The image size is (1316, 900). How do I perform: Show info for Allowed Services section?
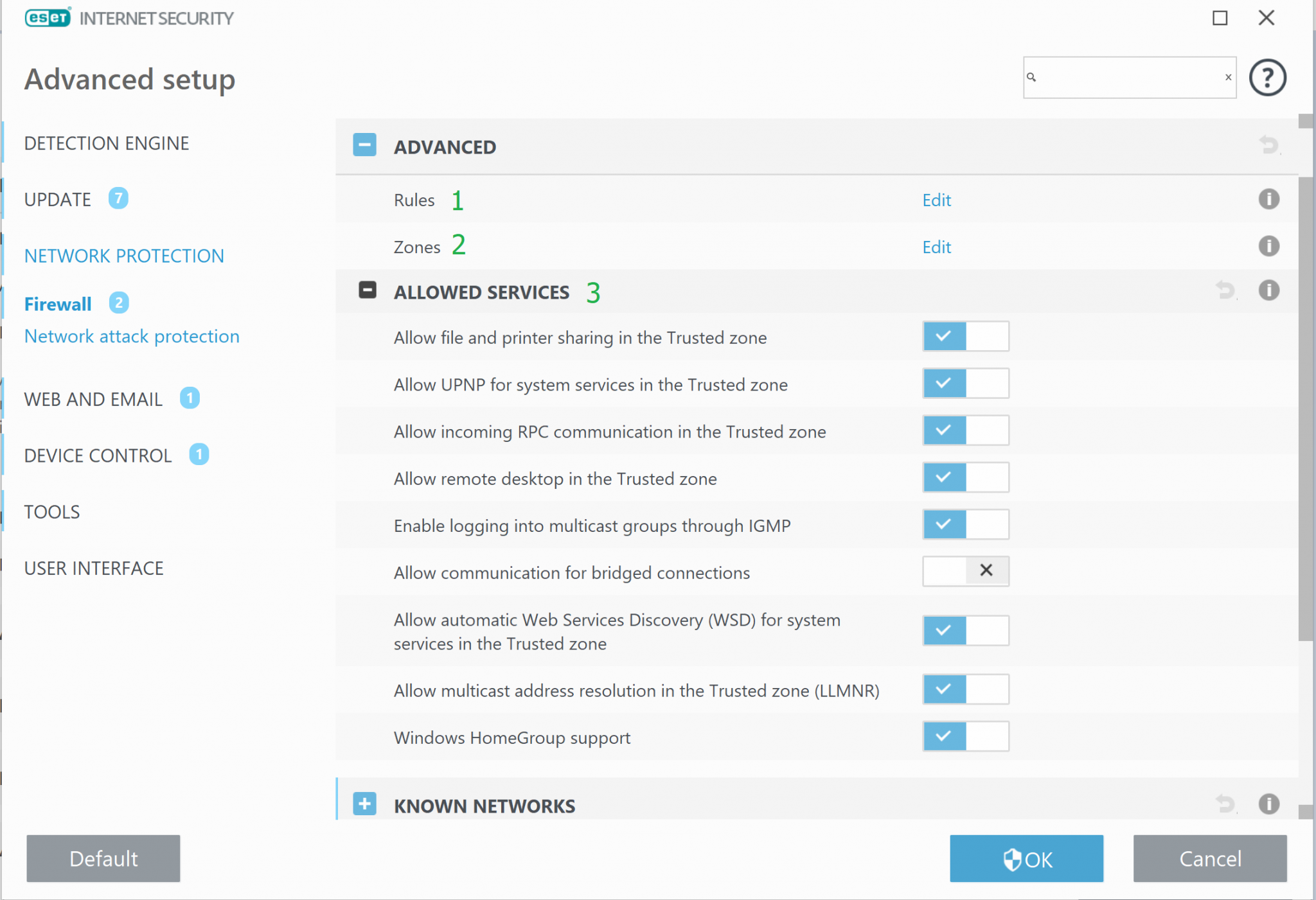point(1268,290)
